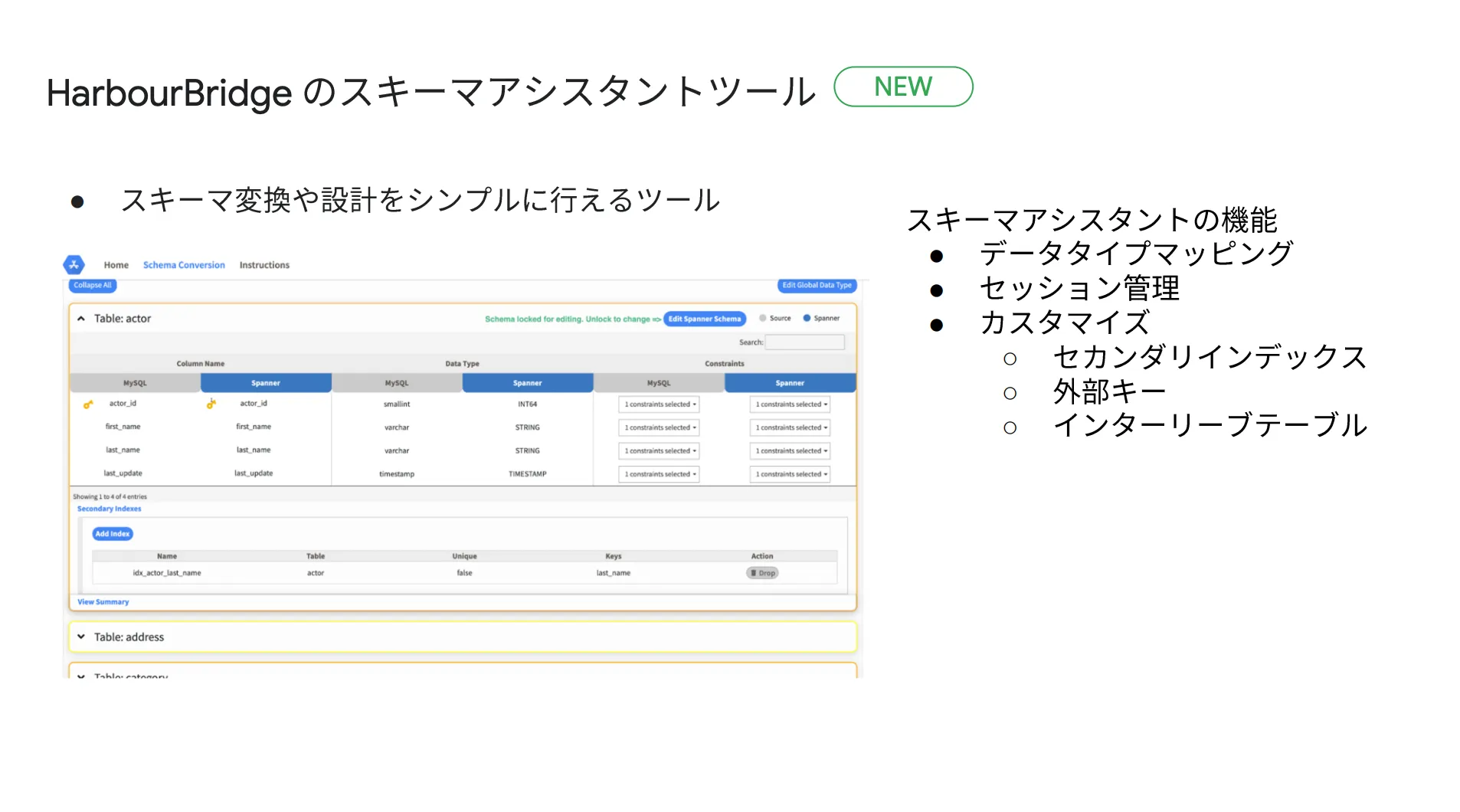
Task: Click the 'timestamp' MySQL data type cell
Action: [397, 474]
